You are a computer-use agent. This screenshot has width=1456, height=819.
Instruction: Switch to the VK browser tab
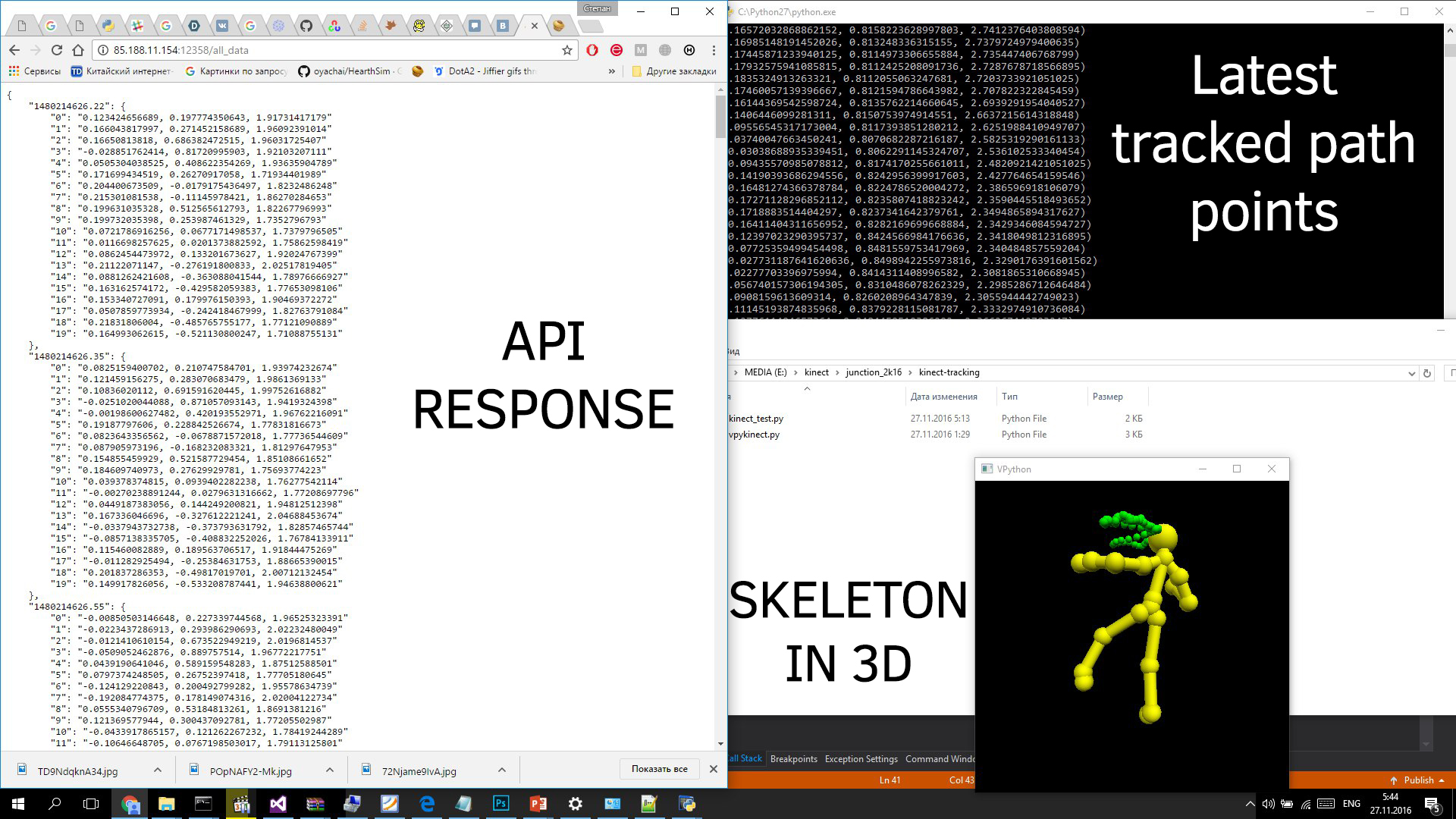coord(222,26)
